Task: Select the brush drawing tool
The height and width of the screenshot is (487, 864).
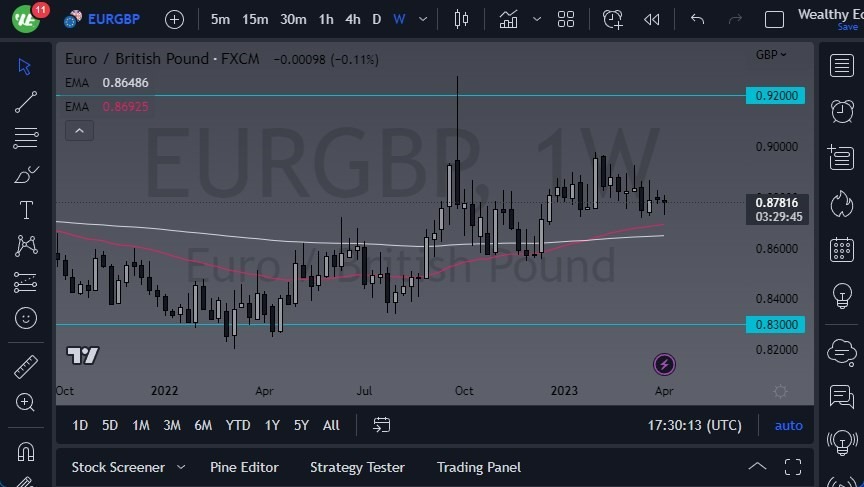Action: point(26,174)
